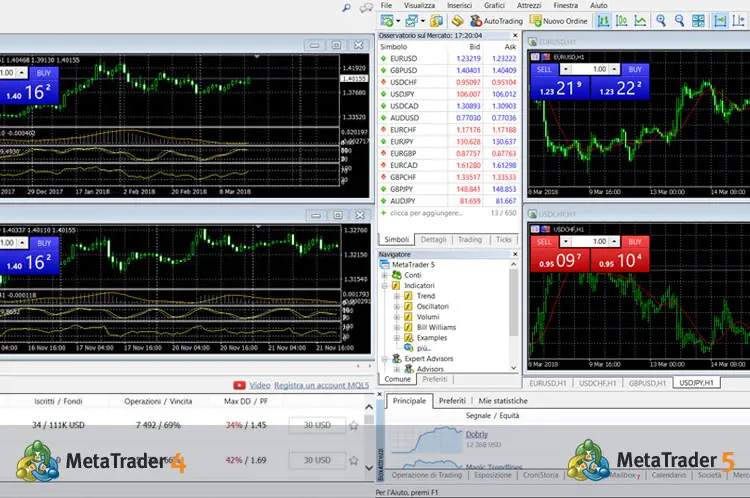Click the zoom in magnifier icon
The width and height of the screenshot is (750, 498).
661,21
